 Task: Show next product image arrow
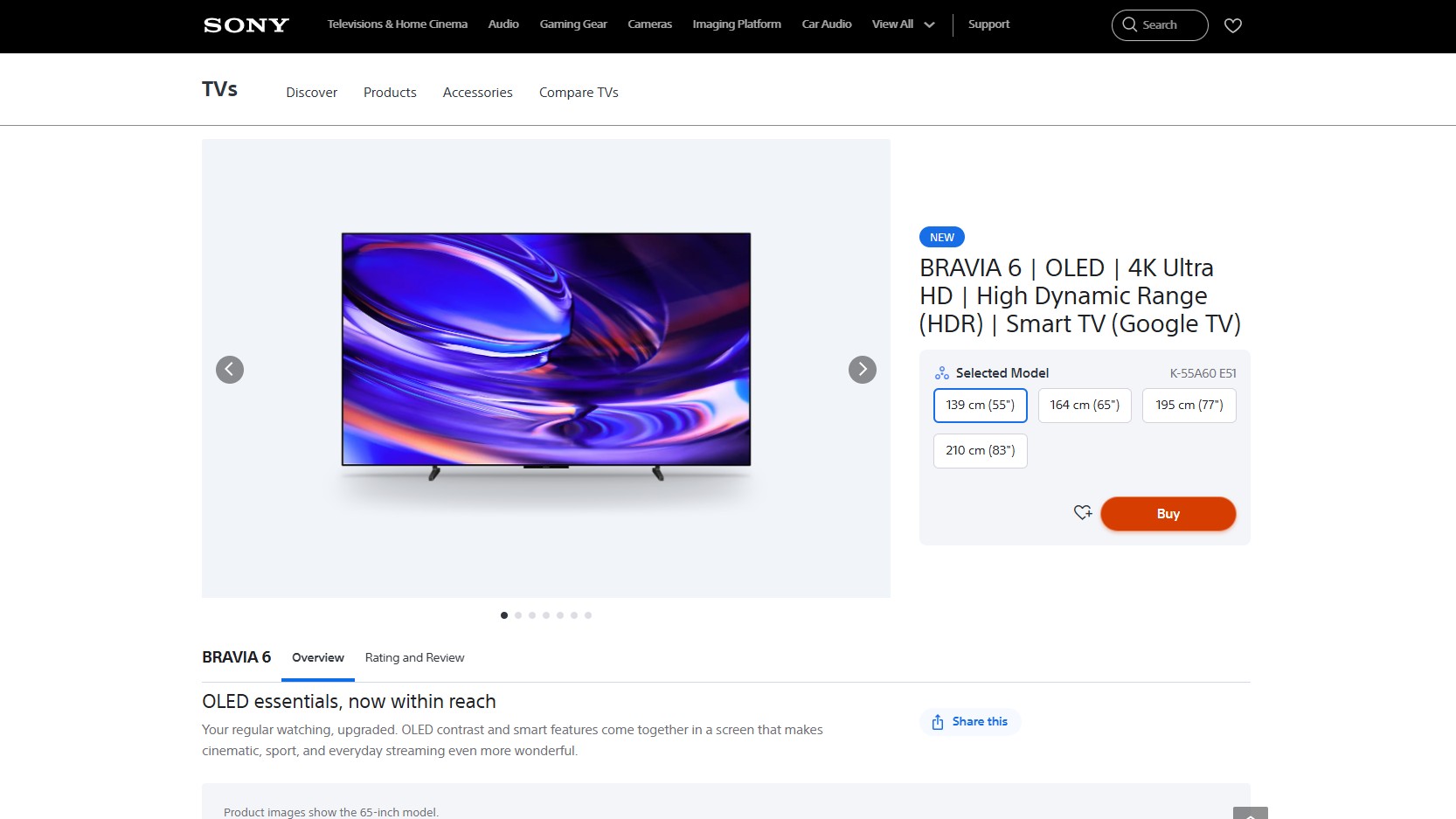pyautogui.click(x=863, y=370)
